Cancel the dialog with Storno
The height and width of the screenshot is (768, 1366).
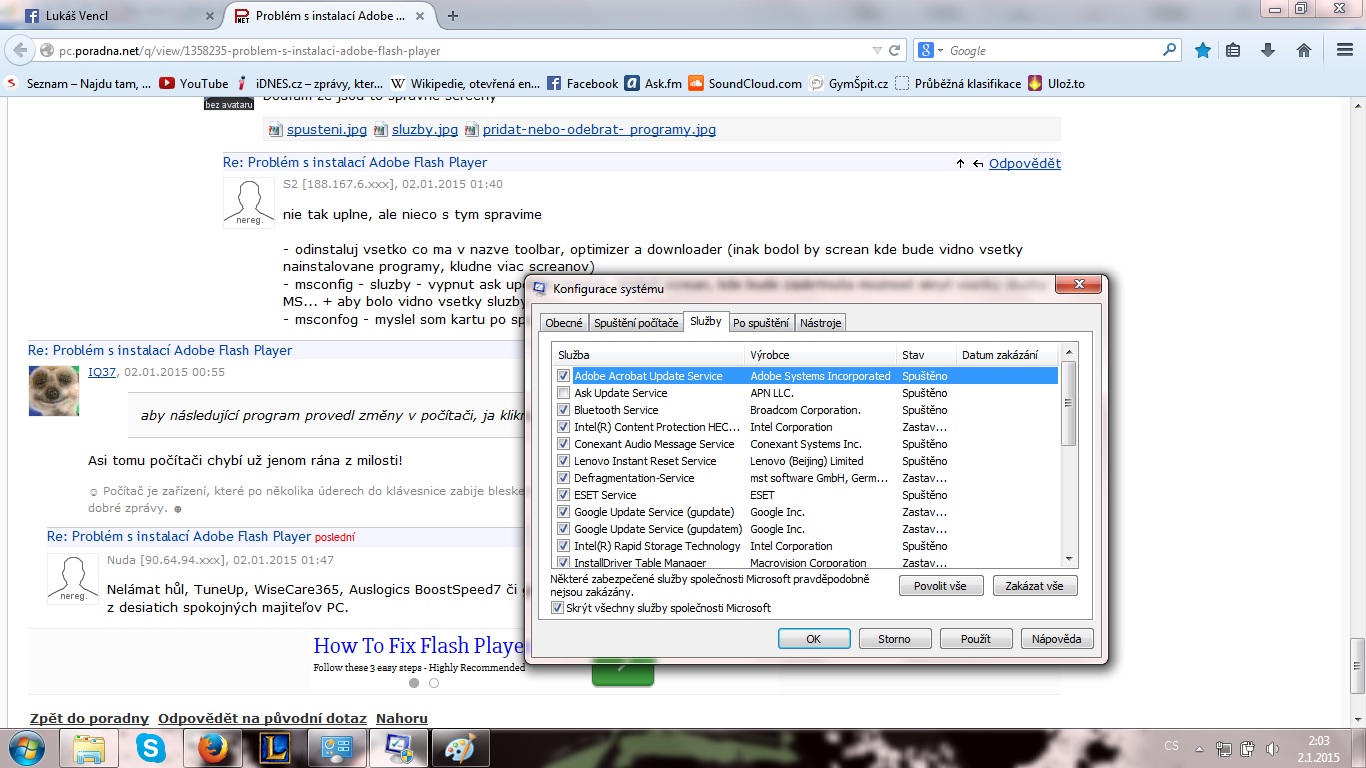click(x=894, y=639)
